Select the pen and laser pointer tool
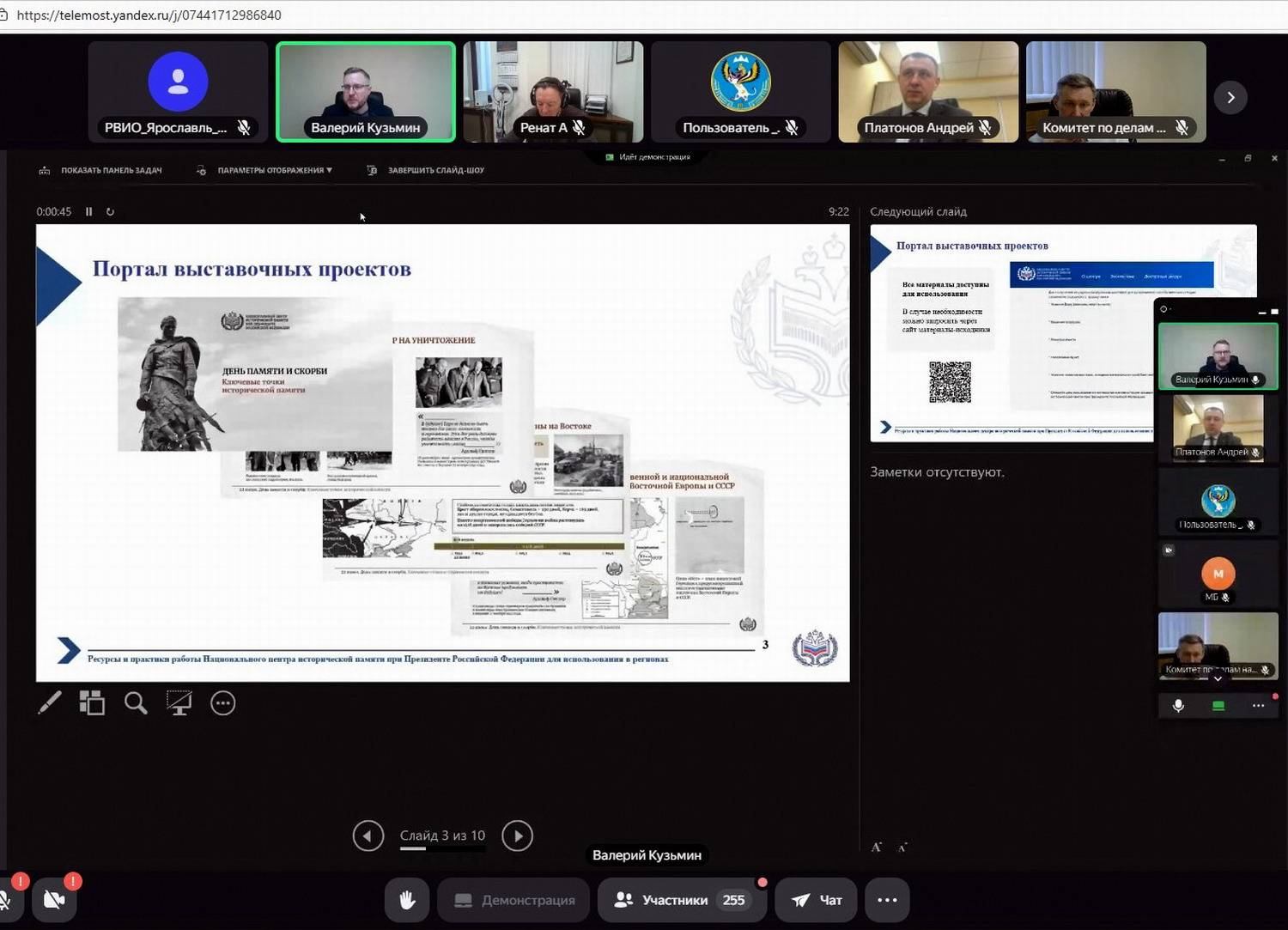 click(50, 703)
